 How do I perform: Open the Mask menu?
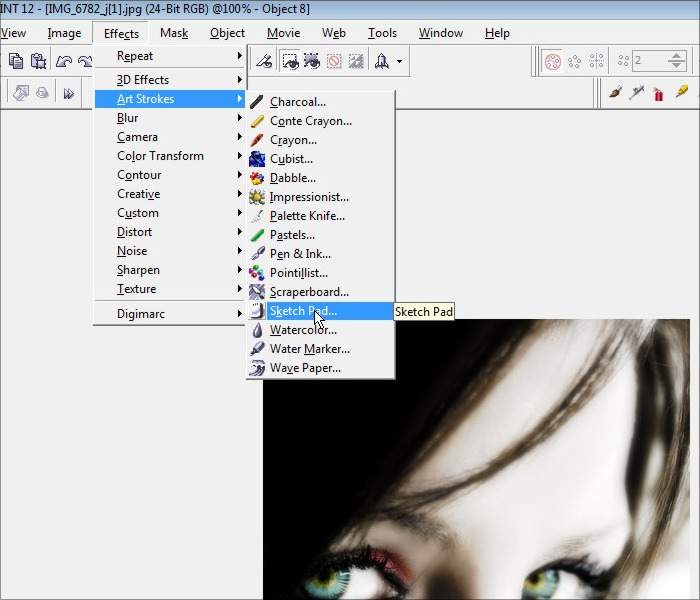coord(174,33)
